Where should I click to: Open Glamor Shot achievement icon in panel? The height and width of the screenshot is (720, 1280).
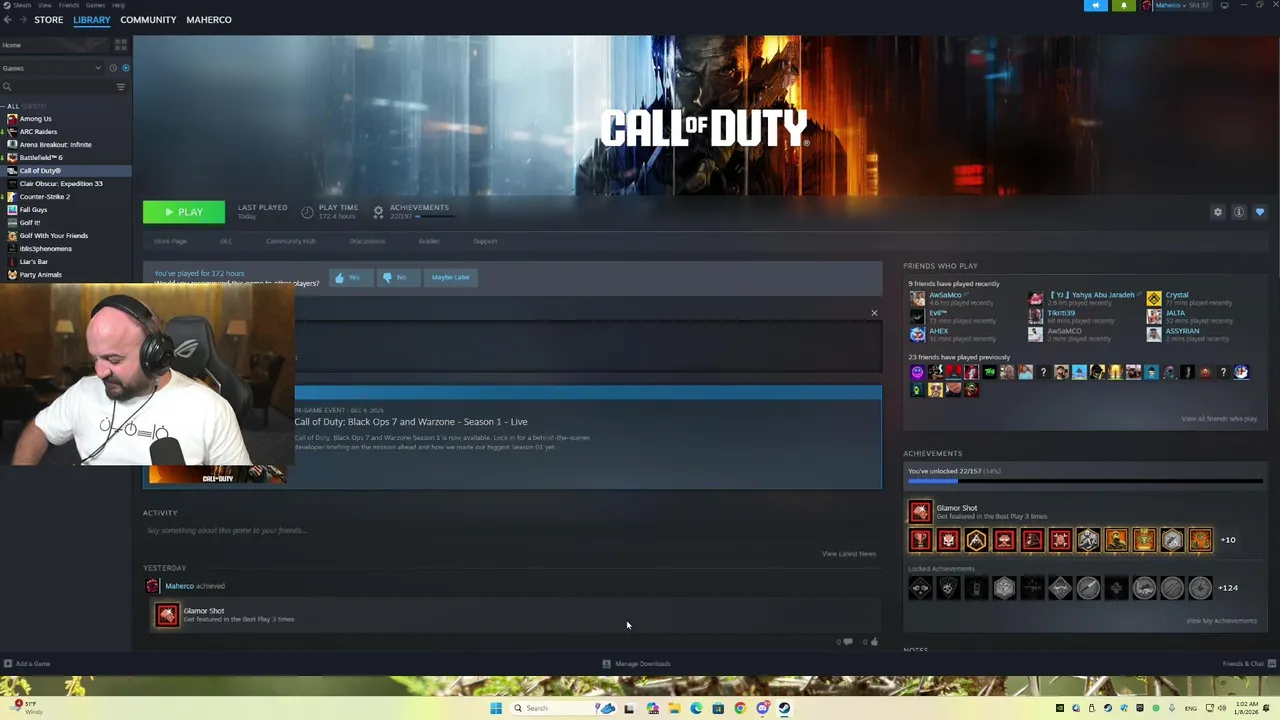920,512
